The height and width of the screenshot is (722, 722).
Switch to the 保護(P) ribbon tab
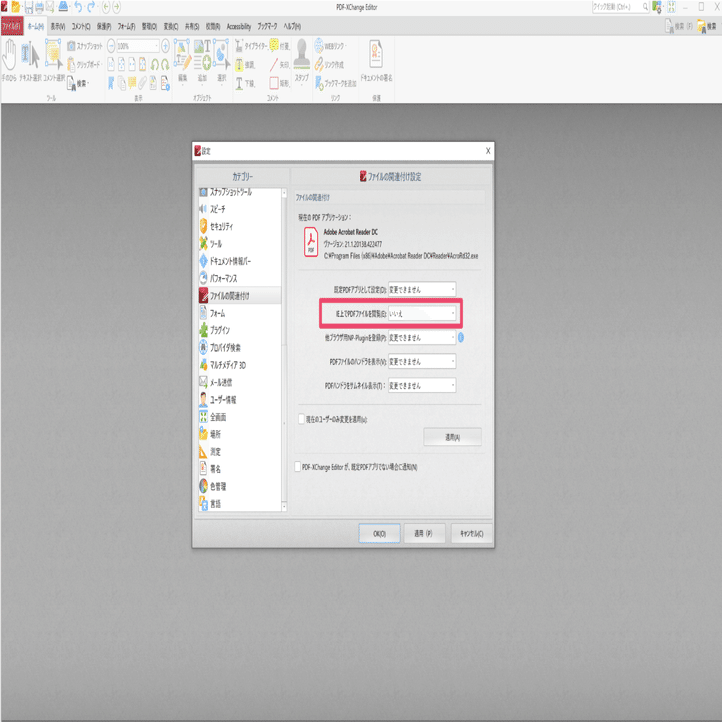point(104,27)
